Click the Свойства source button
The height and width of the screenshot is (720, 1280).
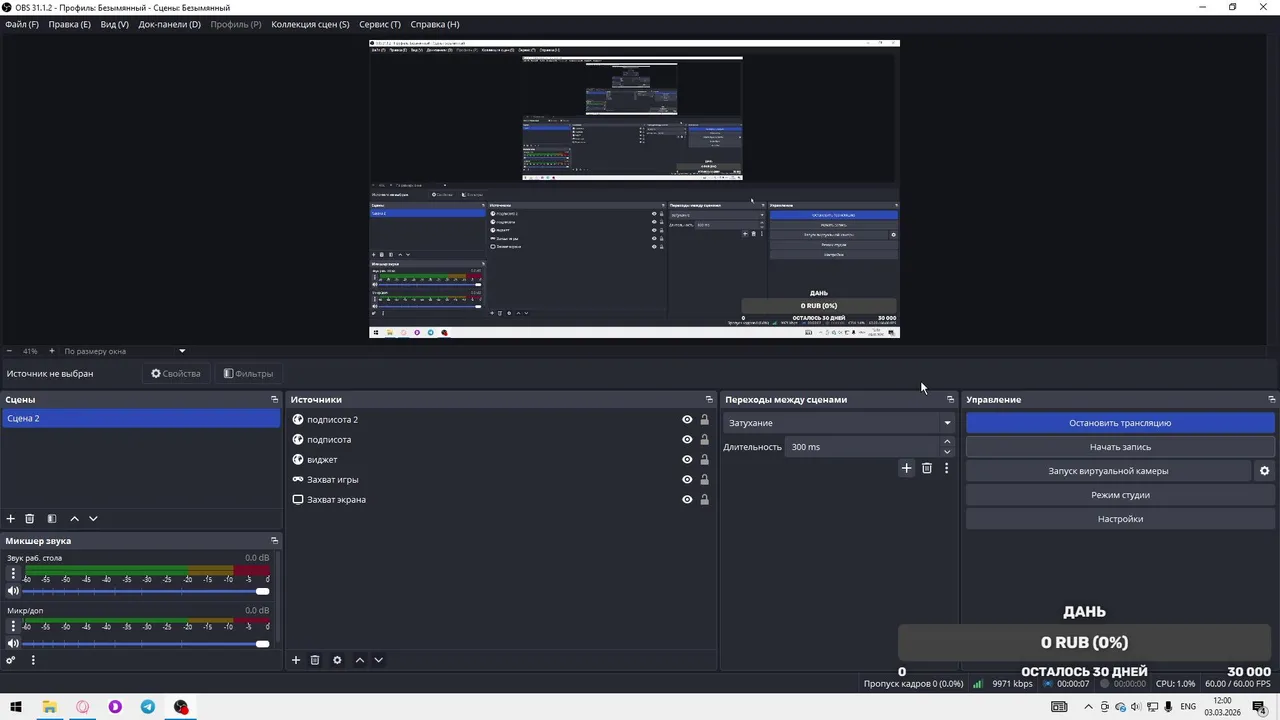tap(176, 374)
